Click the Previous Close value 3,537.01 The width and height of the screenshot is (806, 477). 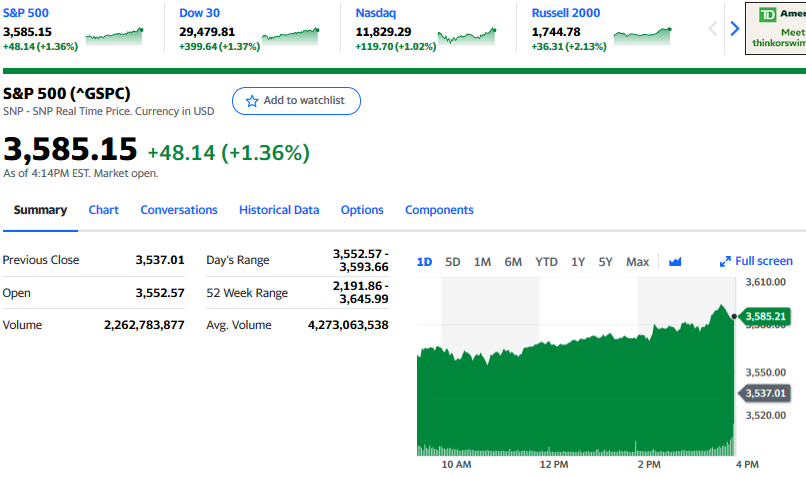160,260
